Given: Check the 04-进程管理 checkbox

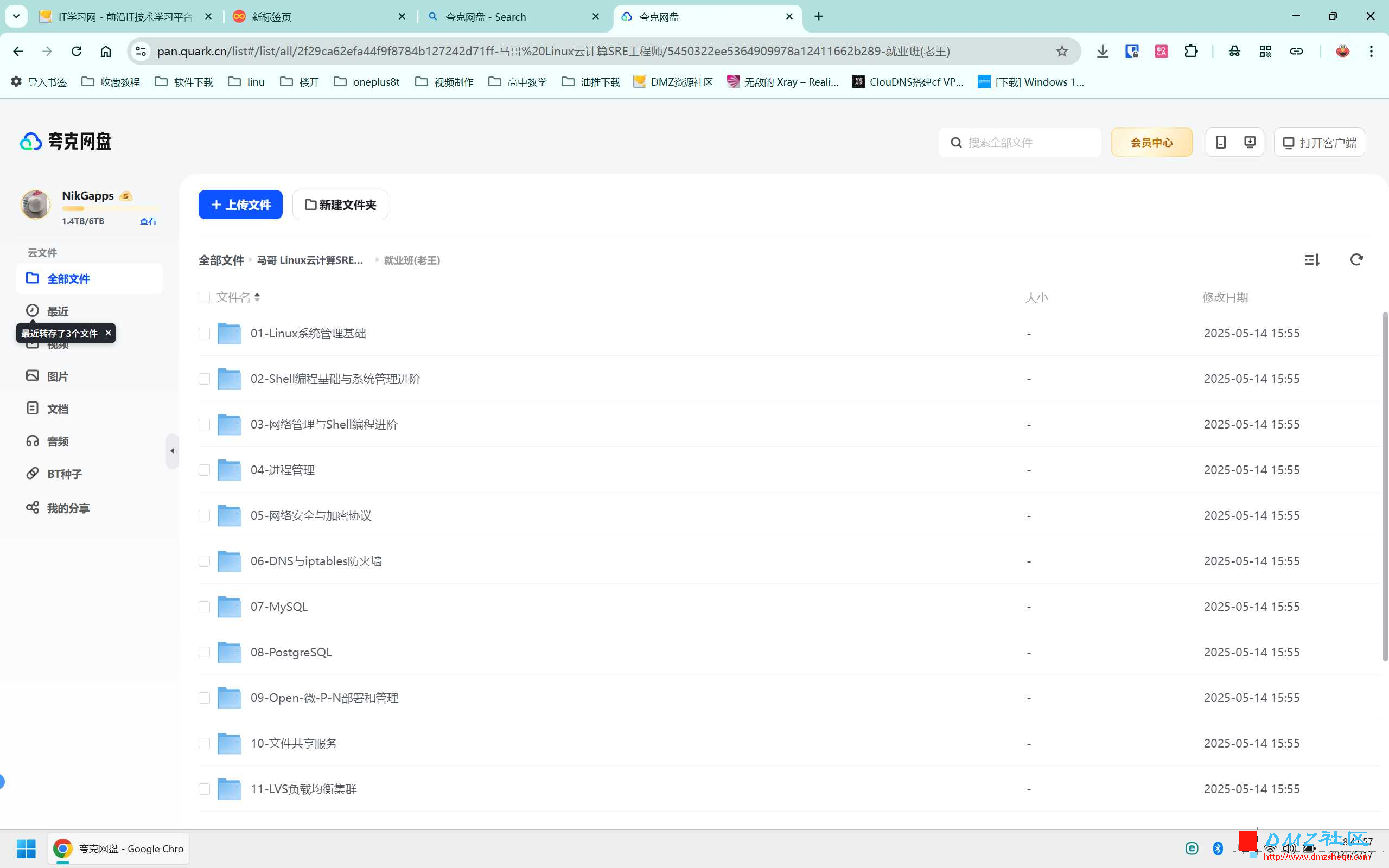Looking at the screenshot, I should click(x=204, y=470).
